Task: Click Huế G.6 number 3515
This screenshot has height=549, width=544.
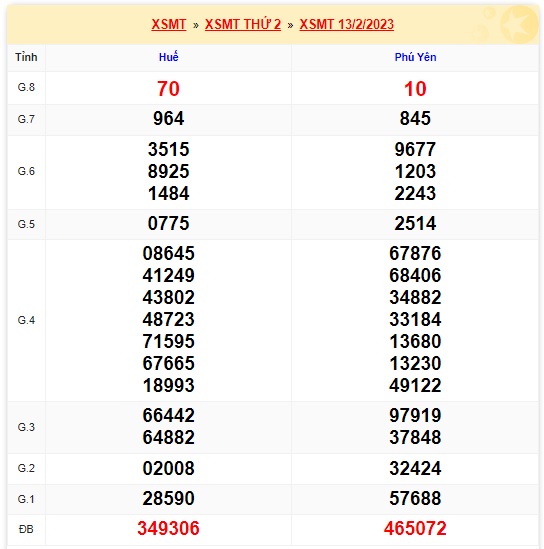Action: 168,150
